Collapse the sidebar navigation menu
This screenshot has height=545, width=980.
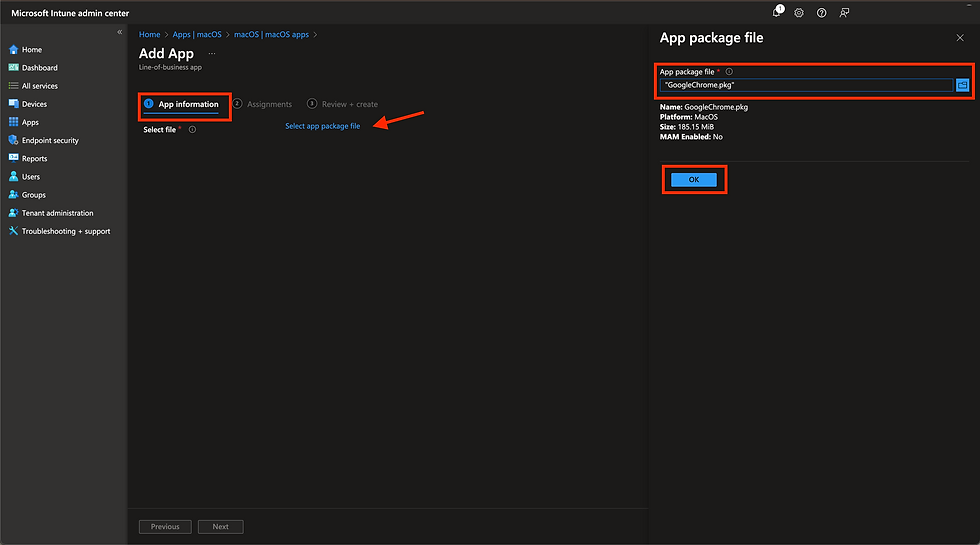click(x=119, y=32)
